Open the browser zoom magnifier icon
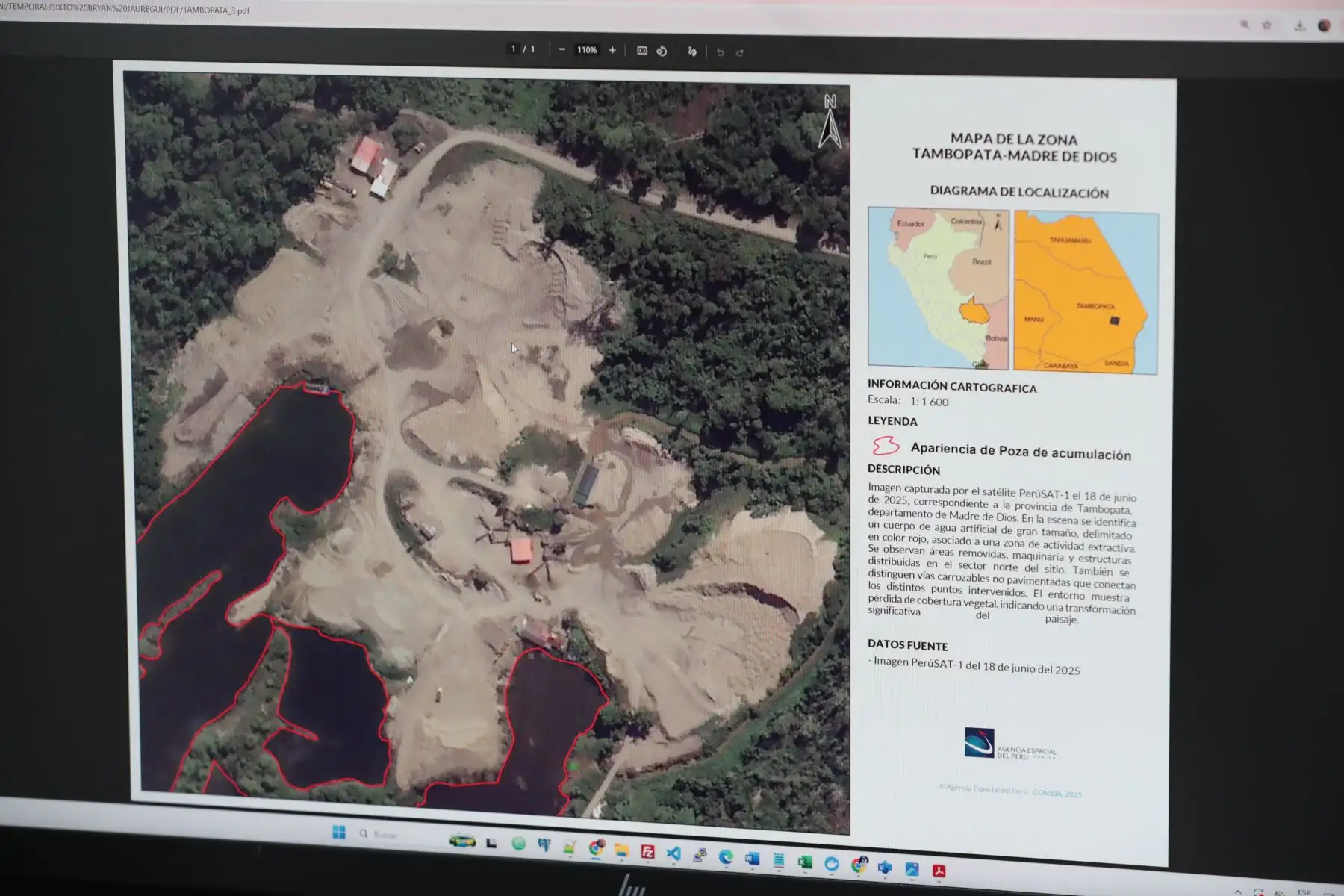 (x=1245, y=25)
